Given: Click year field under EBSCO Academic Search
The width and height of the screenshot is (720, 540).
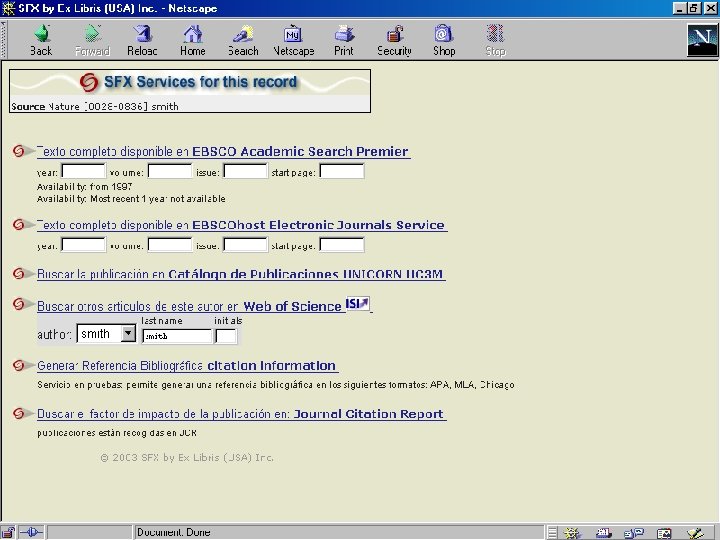Looking at the screenshot, I should pos(84,171).
